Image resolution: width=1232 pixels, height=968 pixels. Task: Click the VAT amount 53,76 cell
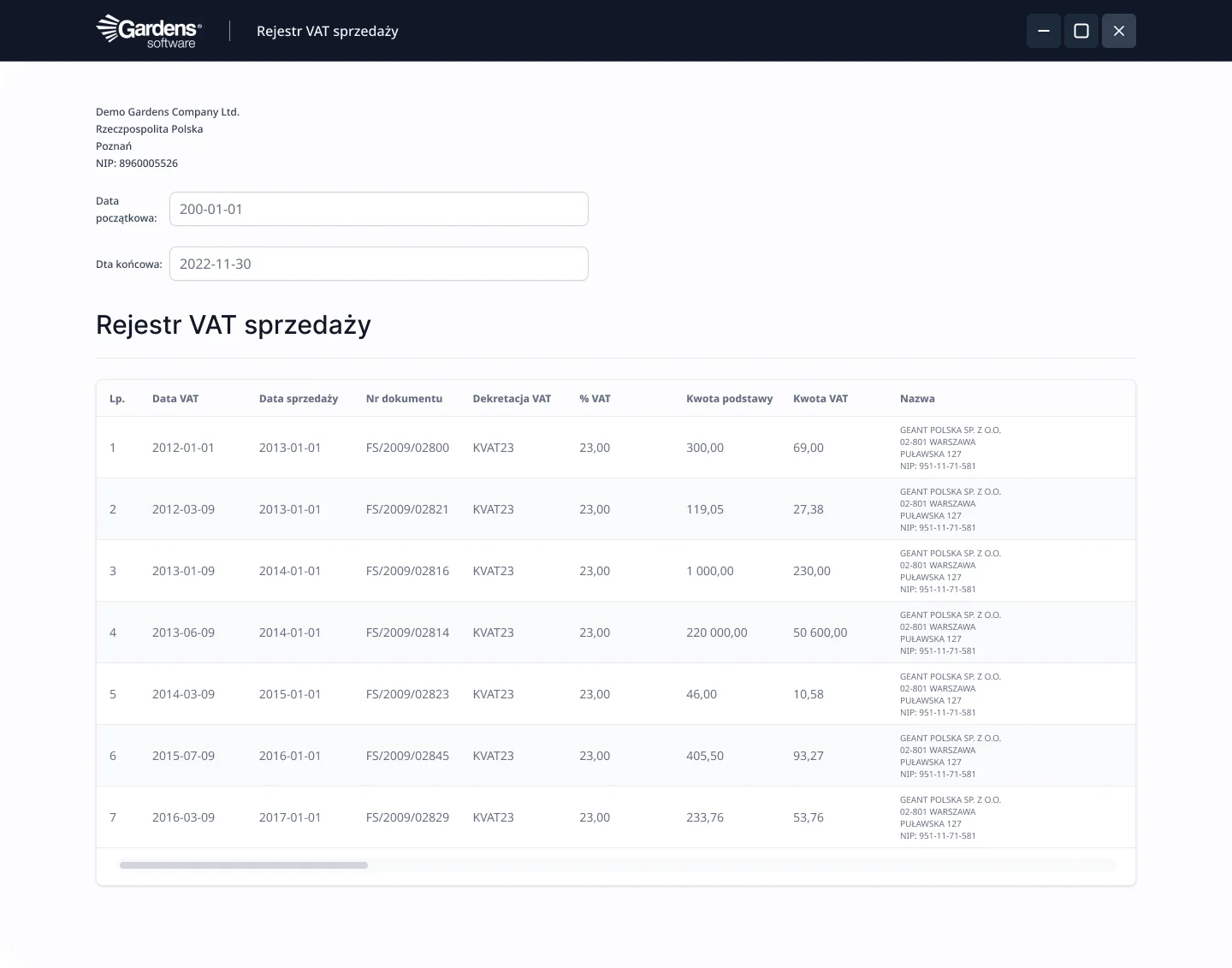(808, 817)
